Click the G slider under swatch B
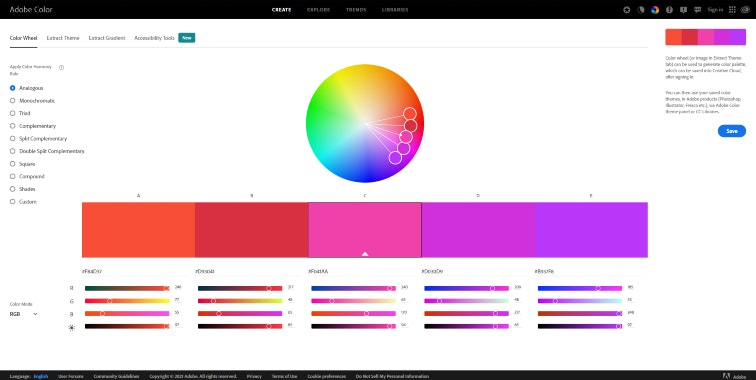Viewport: 756px width, 380px height. (x=240, y=301)
